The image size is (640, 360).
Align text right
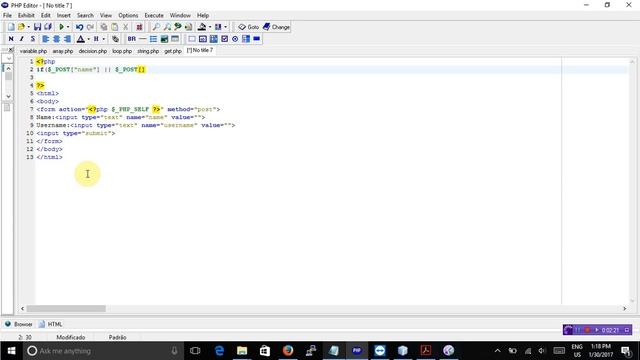(67, 39)
